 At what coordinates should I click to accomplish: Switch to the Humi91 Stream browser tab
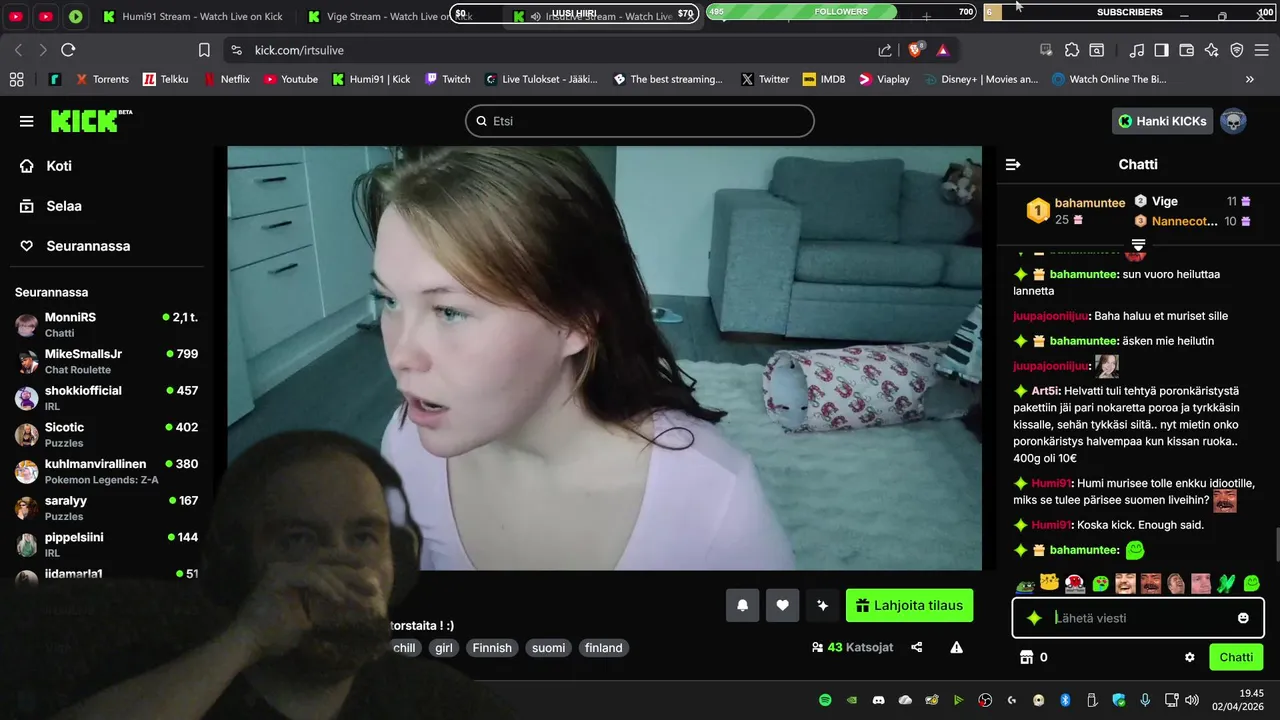coord(193,17)
